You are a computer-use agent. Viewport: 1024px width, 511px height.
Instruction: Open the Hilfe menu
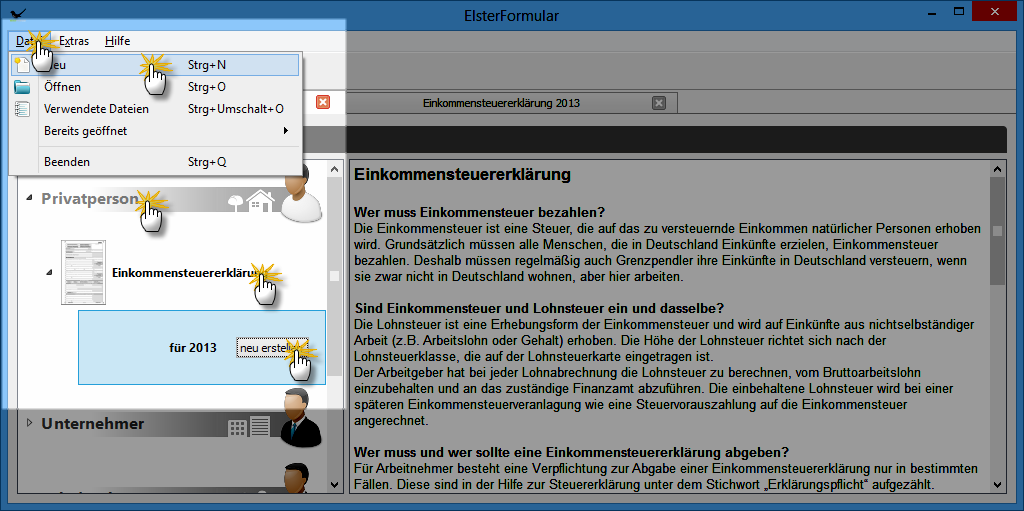118,41
